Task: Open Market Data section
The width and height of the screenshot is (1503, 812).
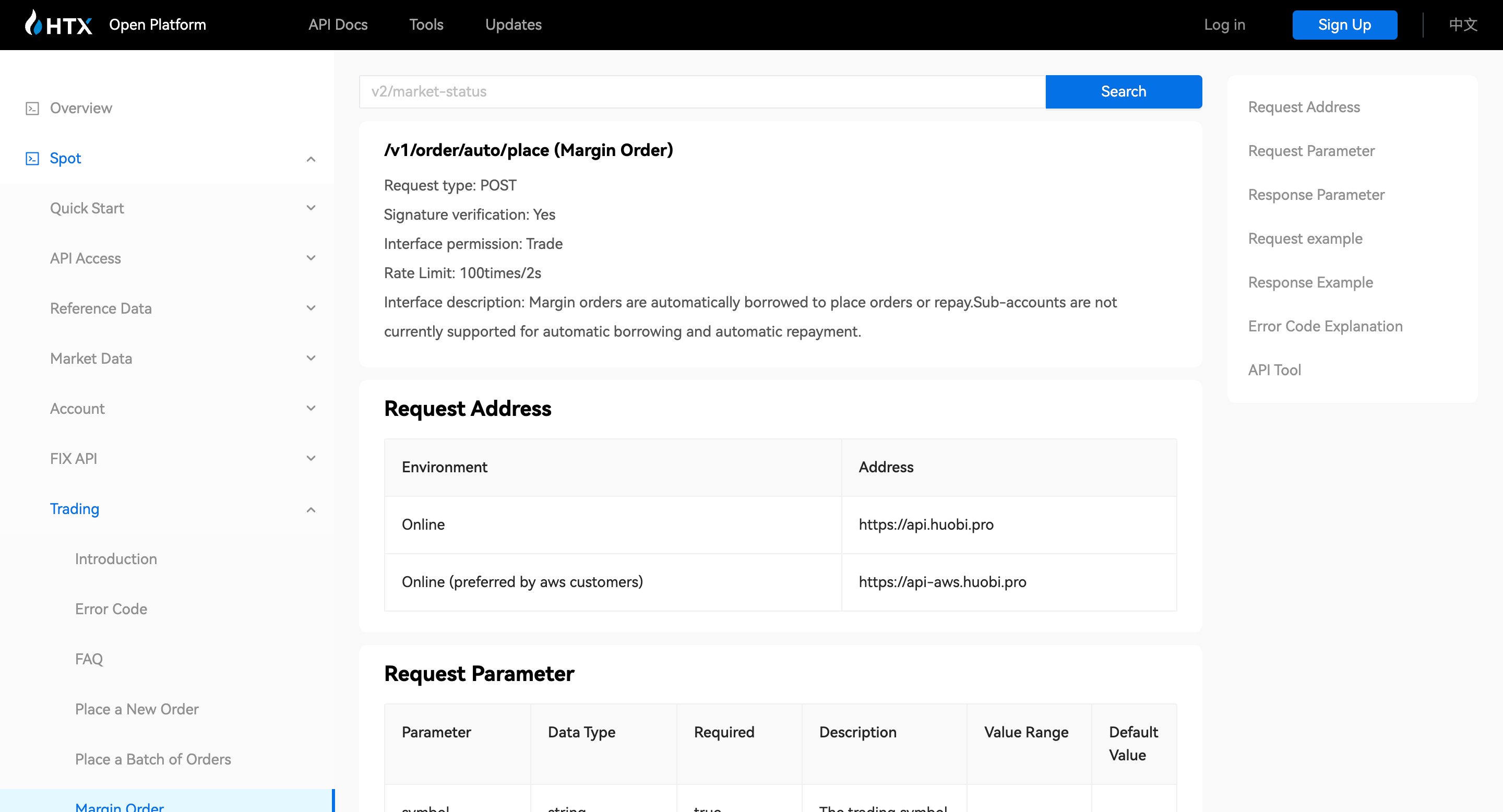Action: coord(91,359)
